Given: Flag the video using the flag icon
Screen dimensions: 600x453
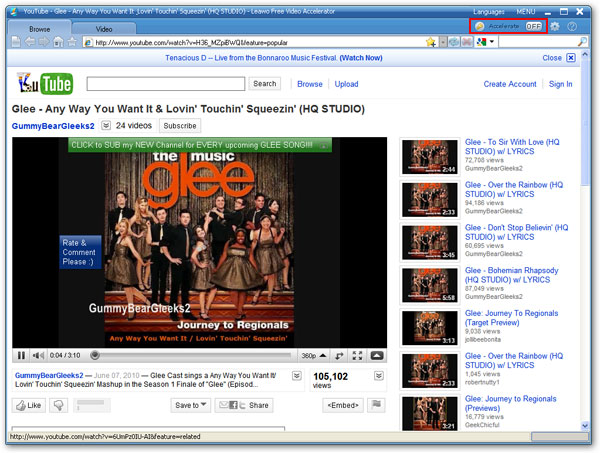Looking at the screenshot, I should click(x=376, y=405).
